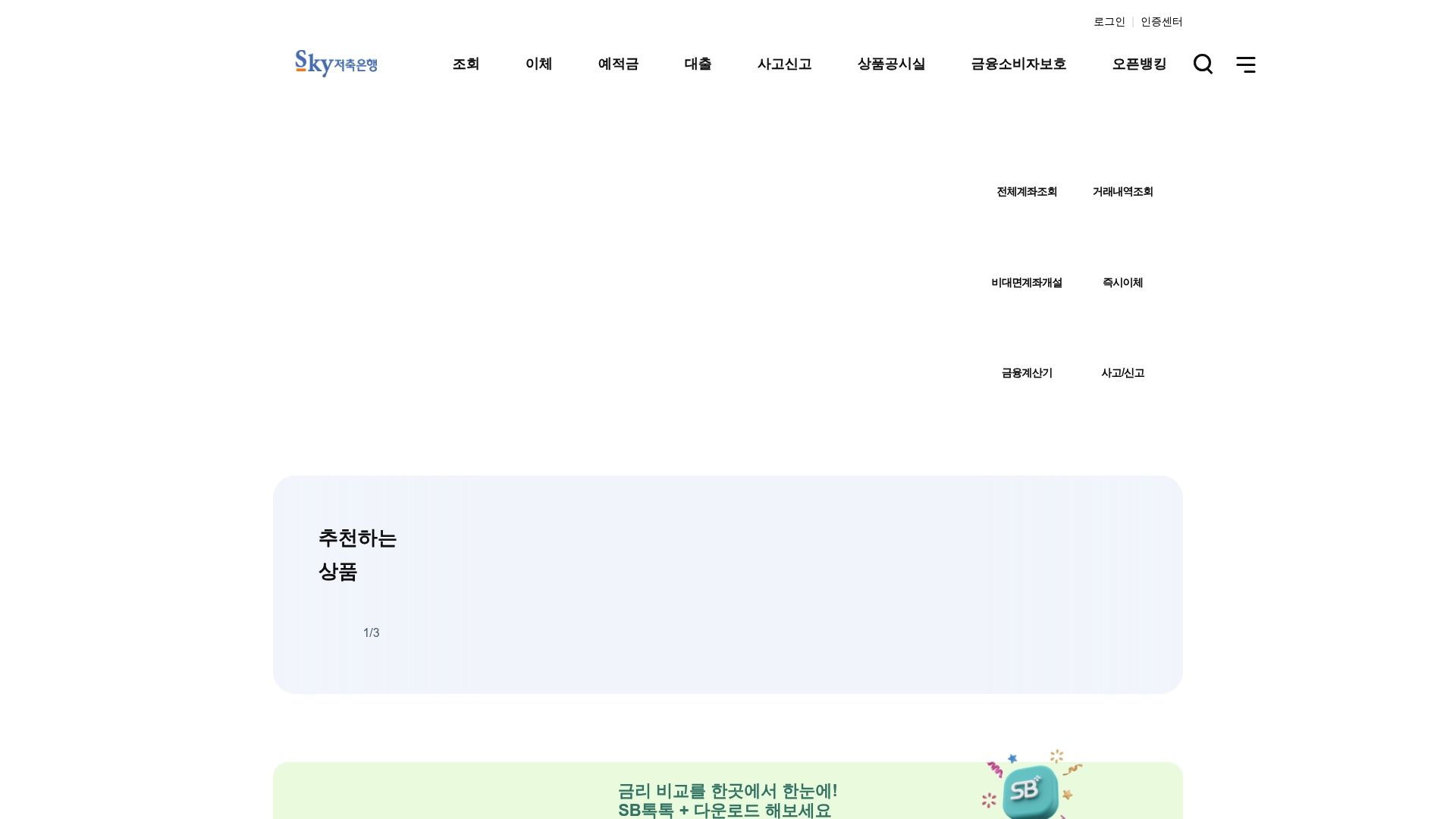Image resolution: width=1456 pixels, height=819 pixels.
Task: Click the SB톡톡+ download banner text
Action: 727,801
